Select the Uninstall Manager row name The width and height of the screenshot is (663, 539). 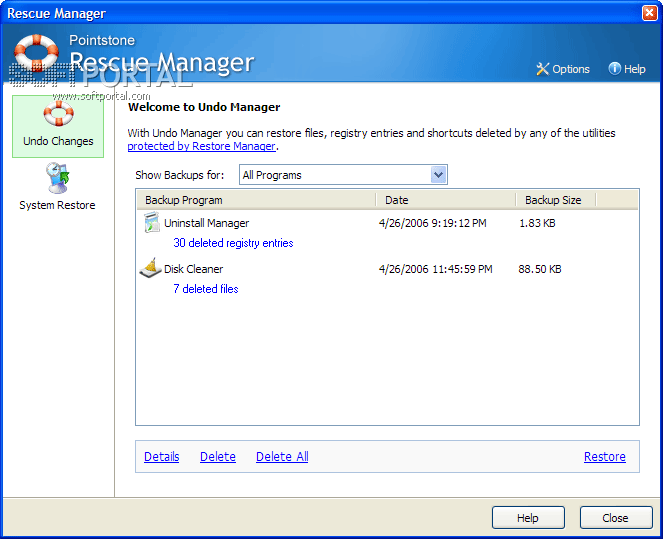[206, 223]
